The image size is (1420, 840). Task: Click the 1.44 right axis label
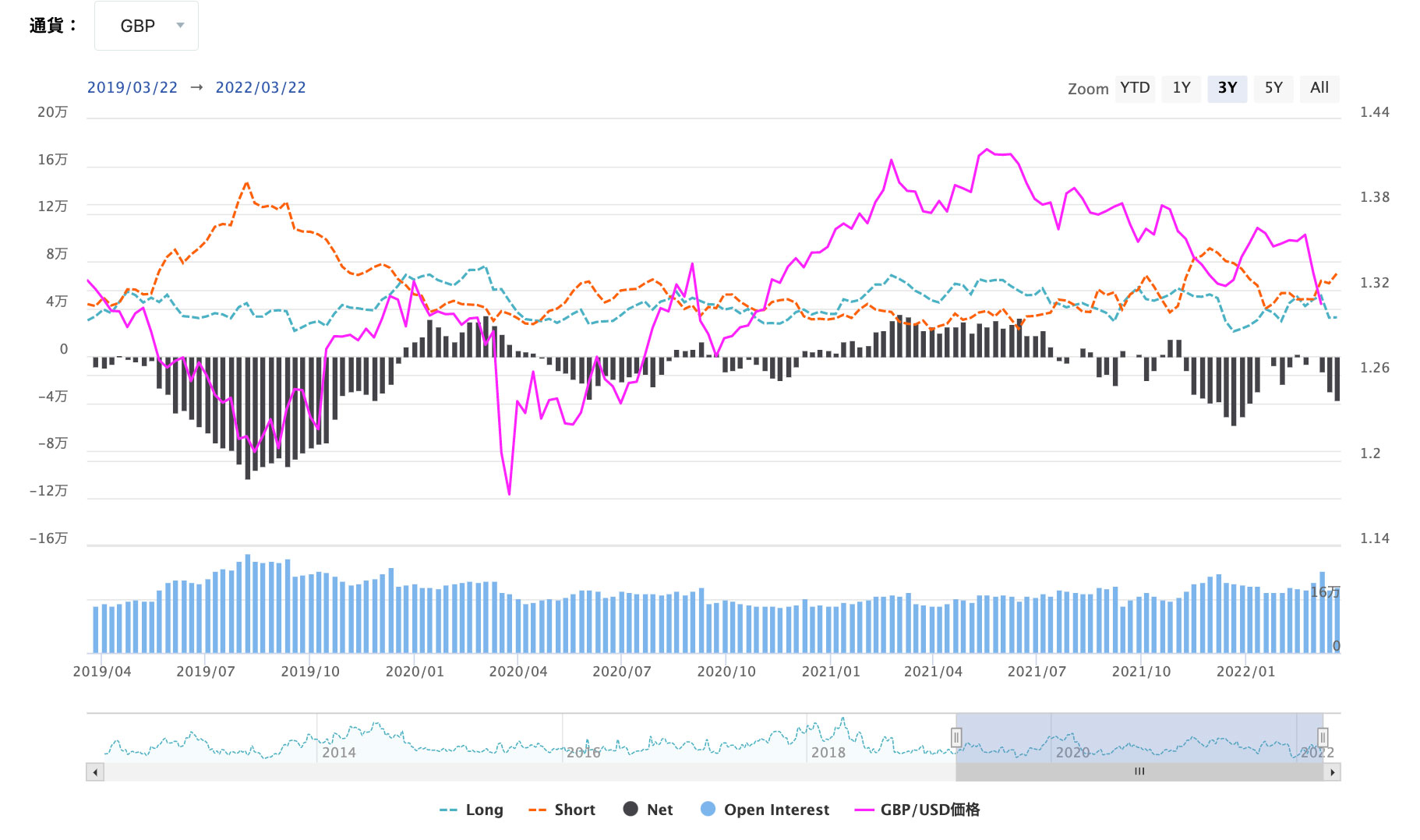1375,112
